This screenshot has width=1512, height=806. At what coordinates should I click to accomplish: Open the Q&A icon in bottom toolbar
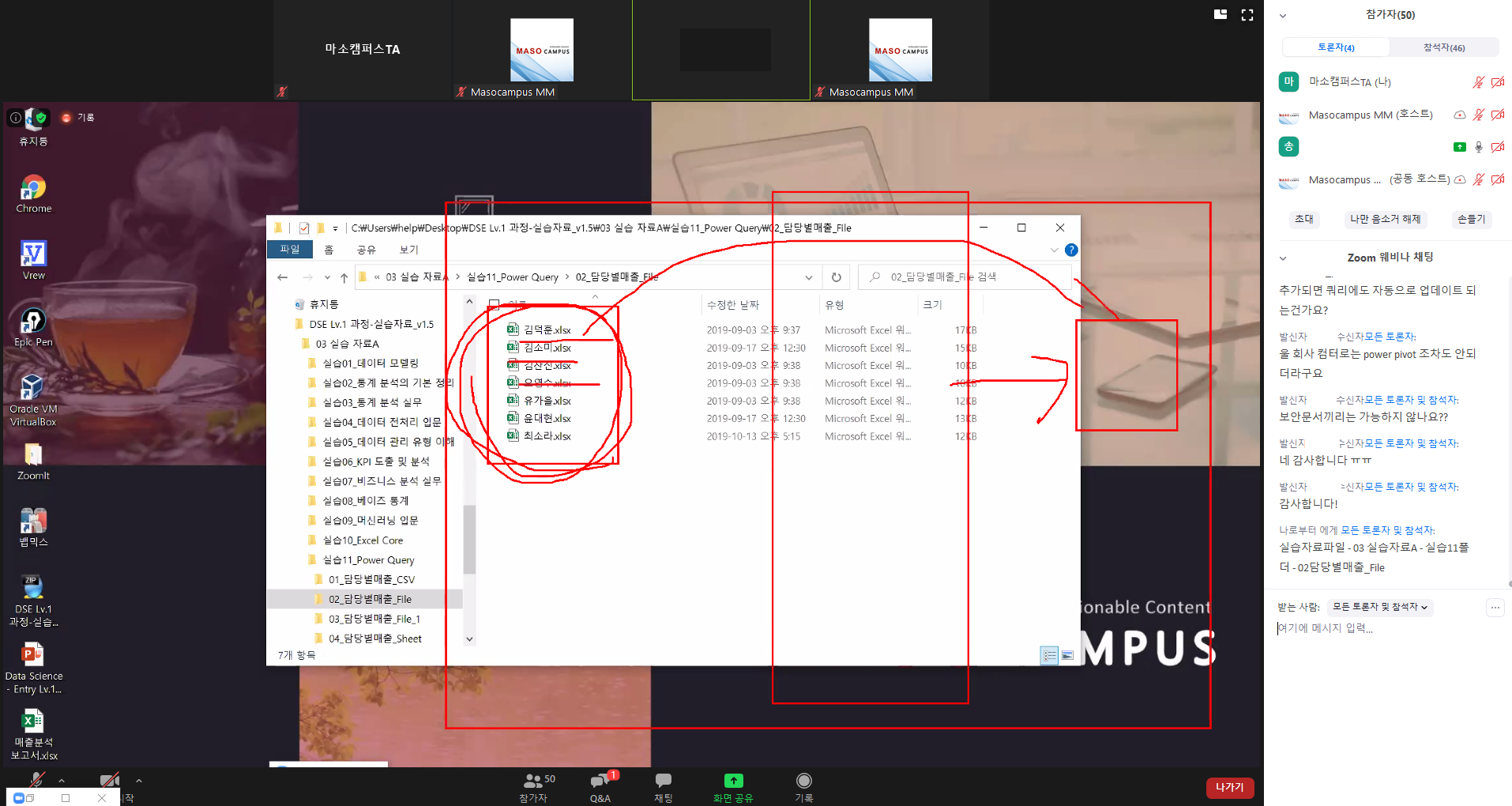600,782
